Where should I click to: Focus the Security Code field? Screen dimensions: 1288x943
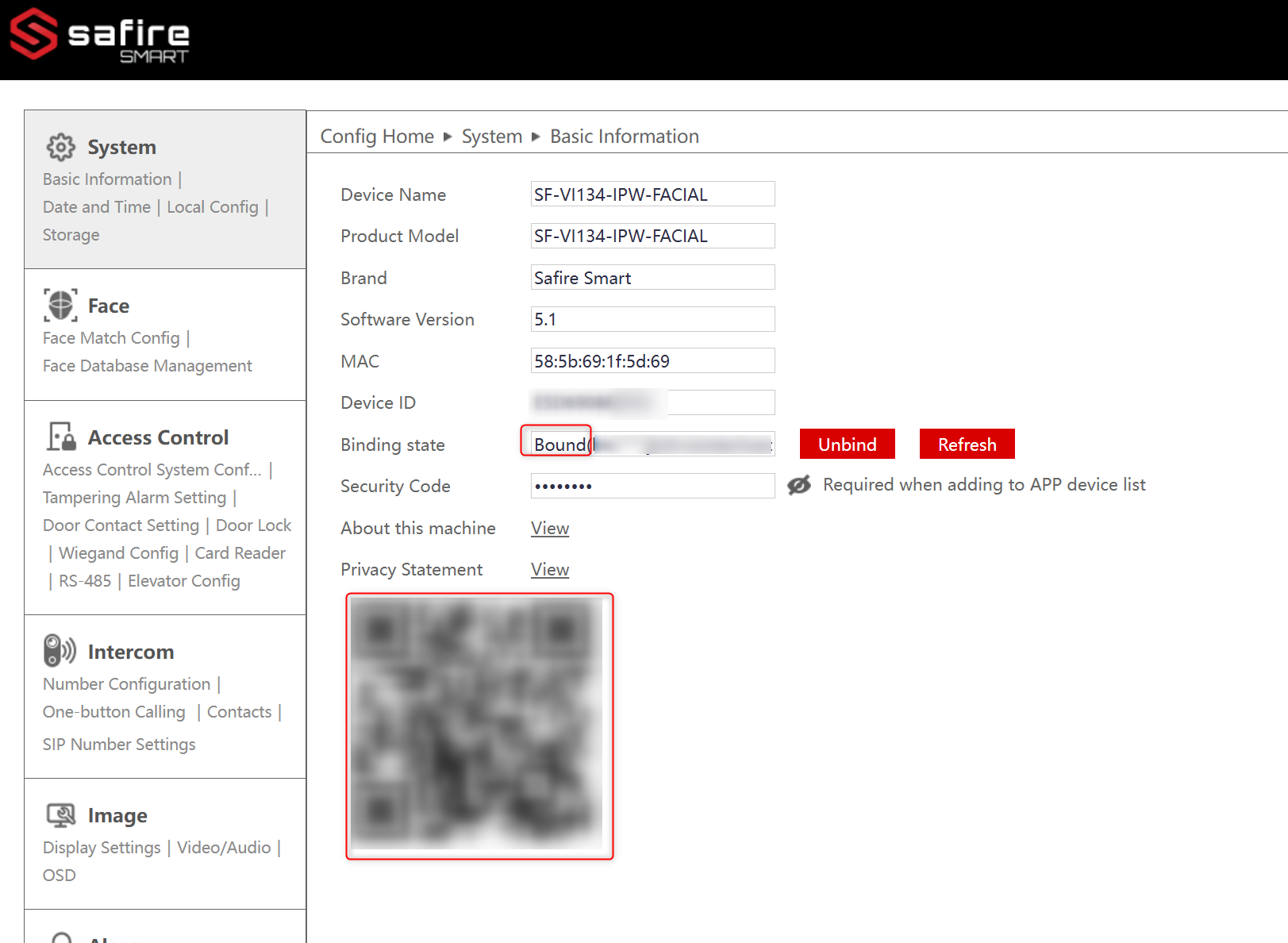click(652, 486)
